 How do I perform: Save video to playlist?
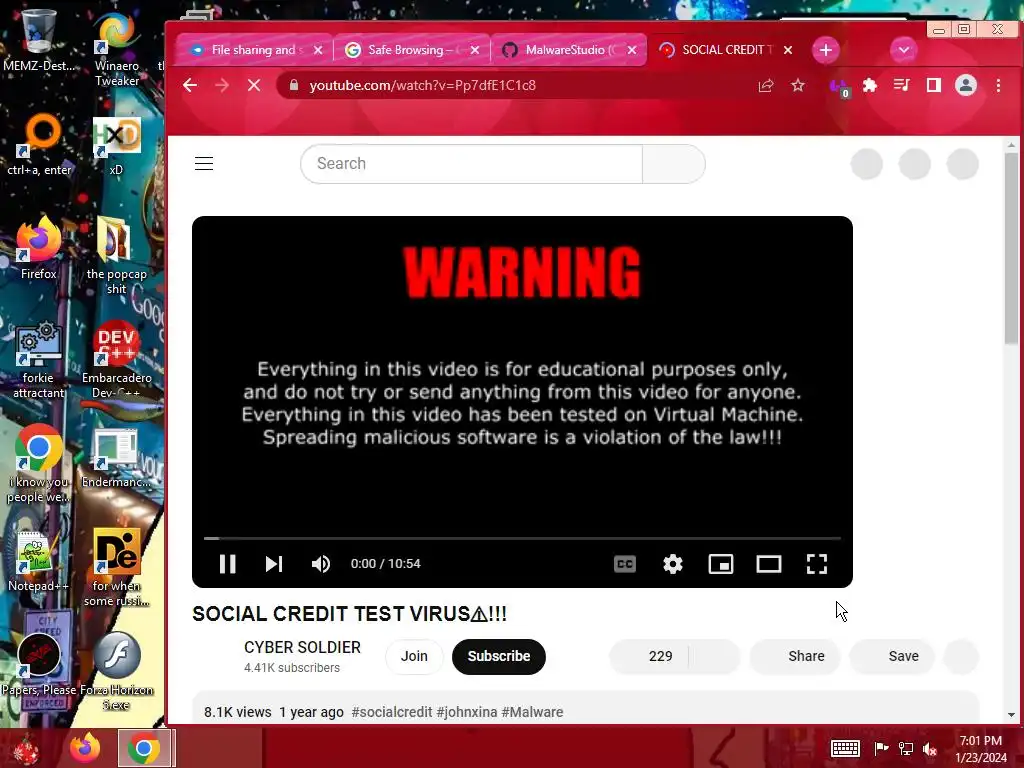(892, 656)
